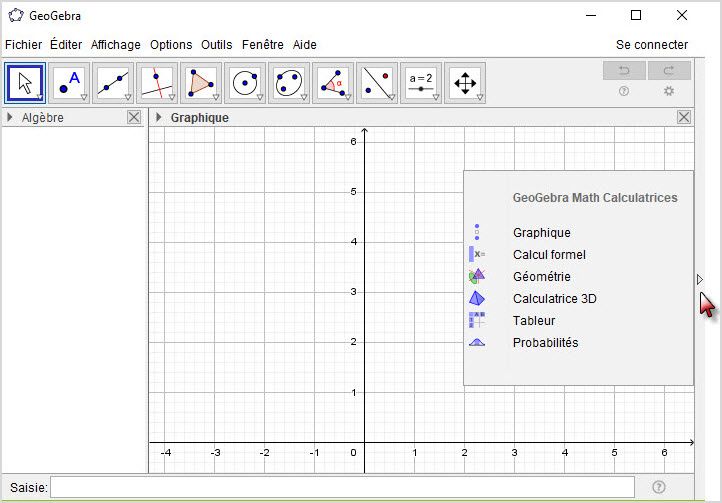
Task: Click the Calcul formel icon
Action: point(477,254)
